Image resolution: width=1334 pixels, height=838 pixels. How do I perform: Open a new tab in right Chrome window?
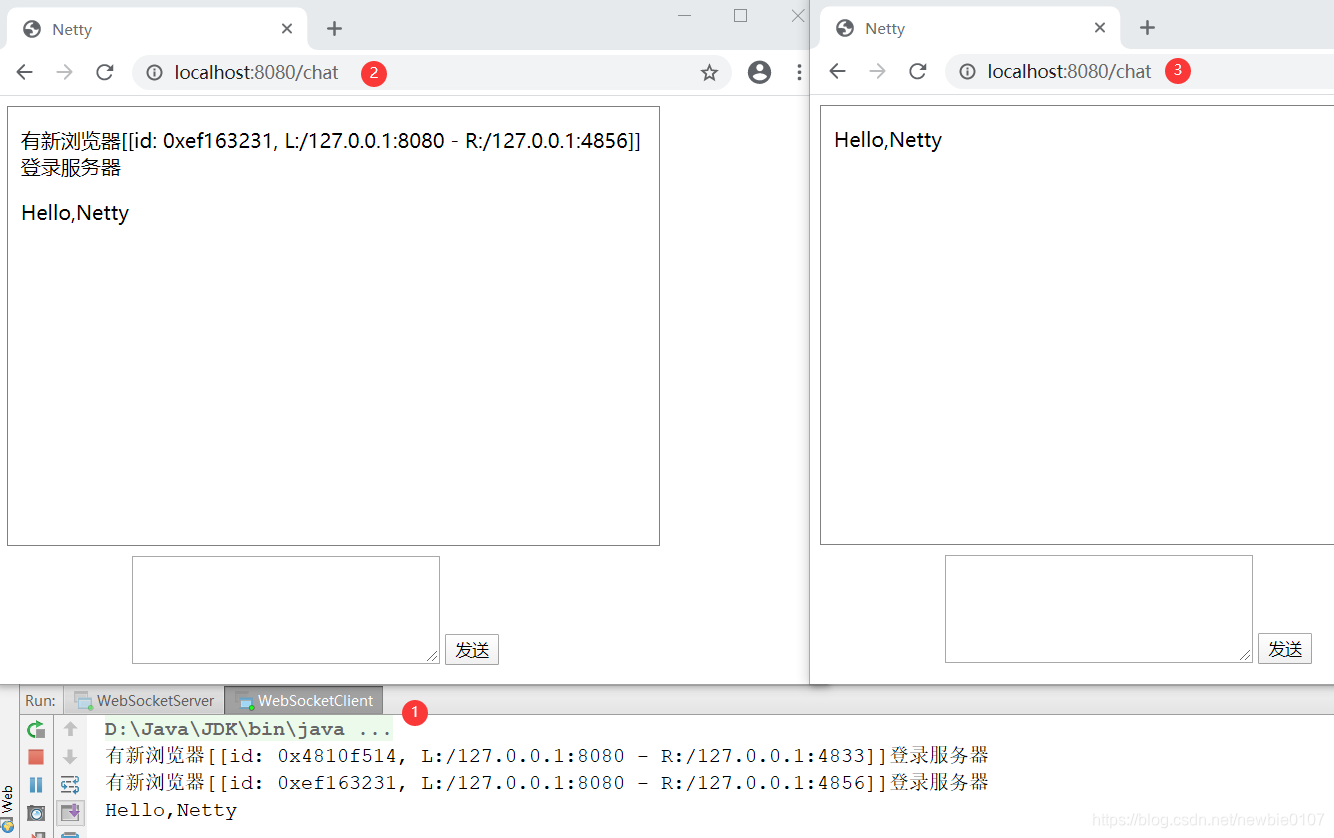[x=1147, y=28]
